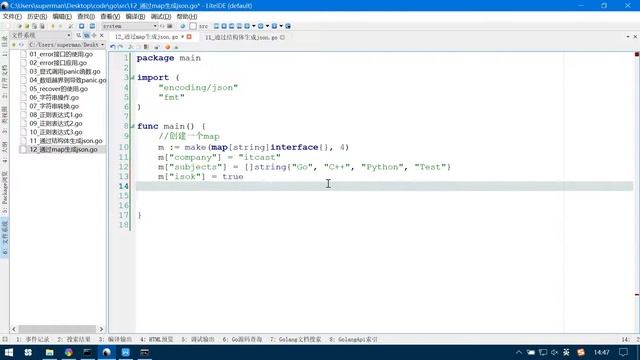Click the last icon in main toolbar

point(288,26)
